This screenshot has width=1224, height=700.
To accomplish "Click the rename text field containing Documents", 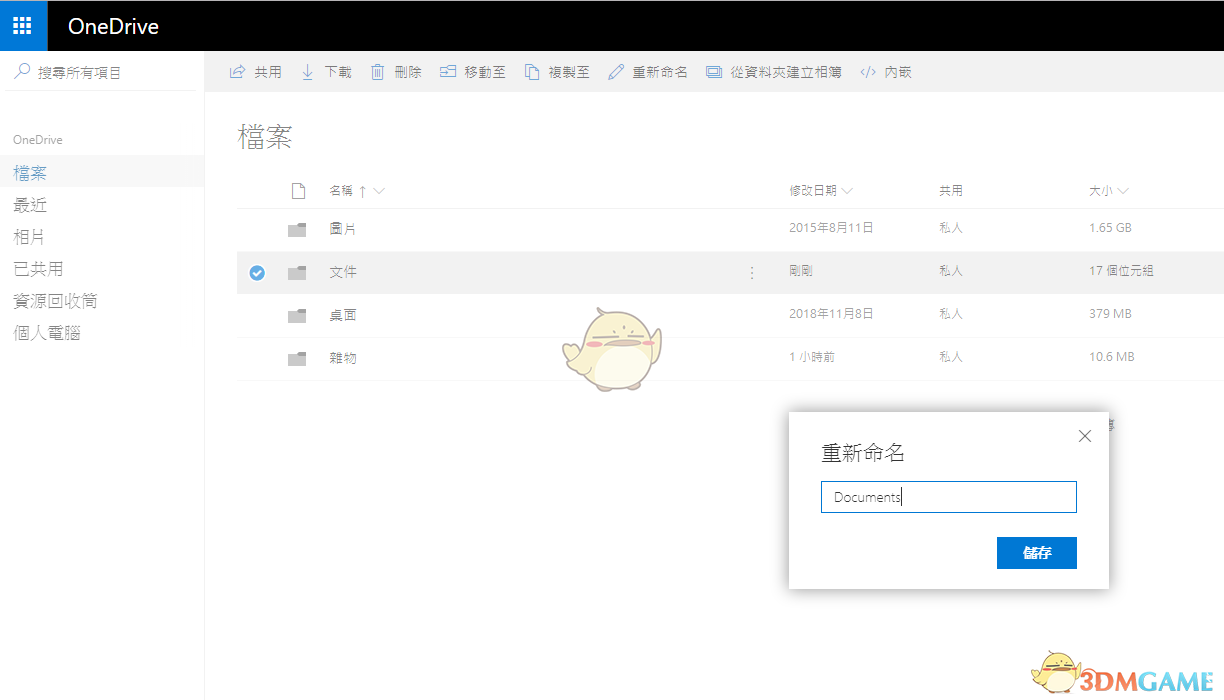I will [948, 497].
